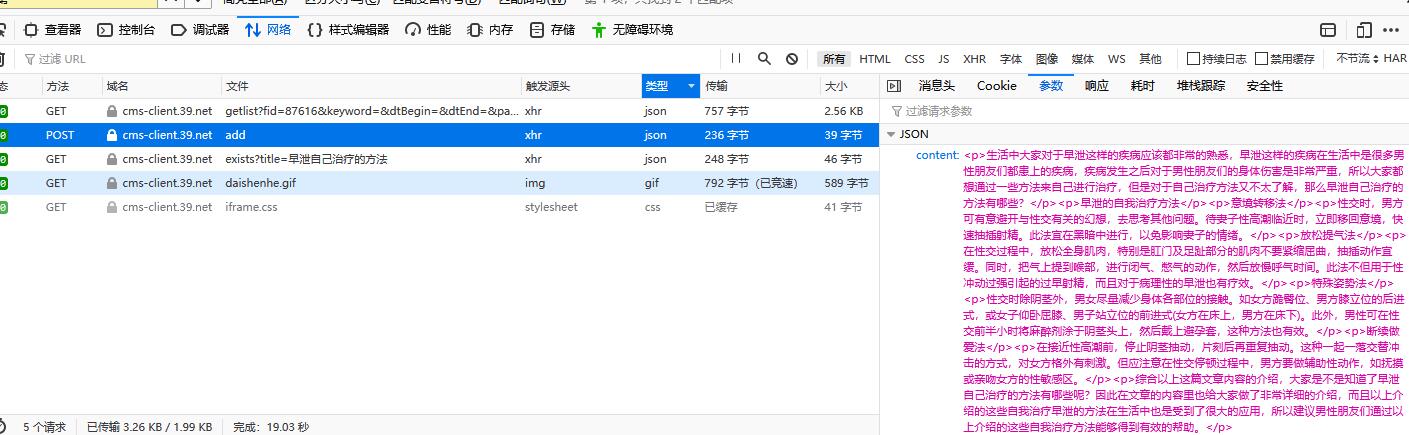1409x435 pixels.
Task: Click lock icon of the POST add row
Action: [112, 135]
